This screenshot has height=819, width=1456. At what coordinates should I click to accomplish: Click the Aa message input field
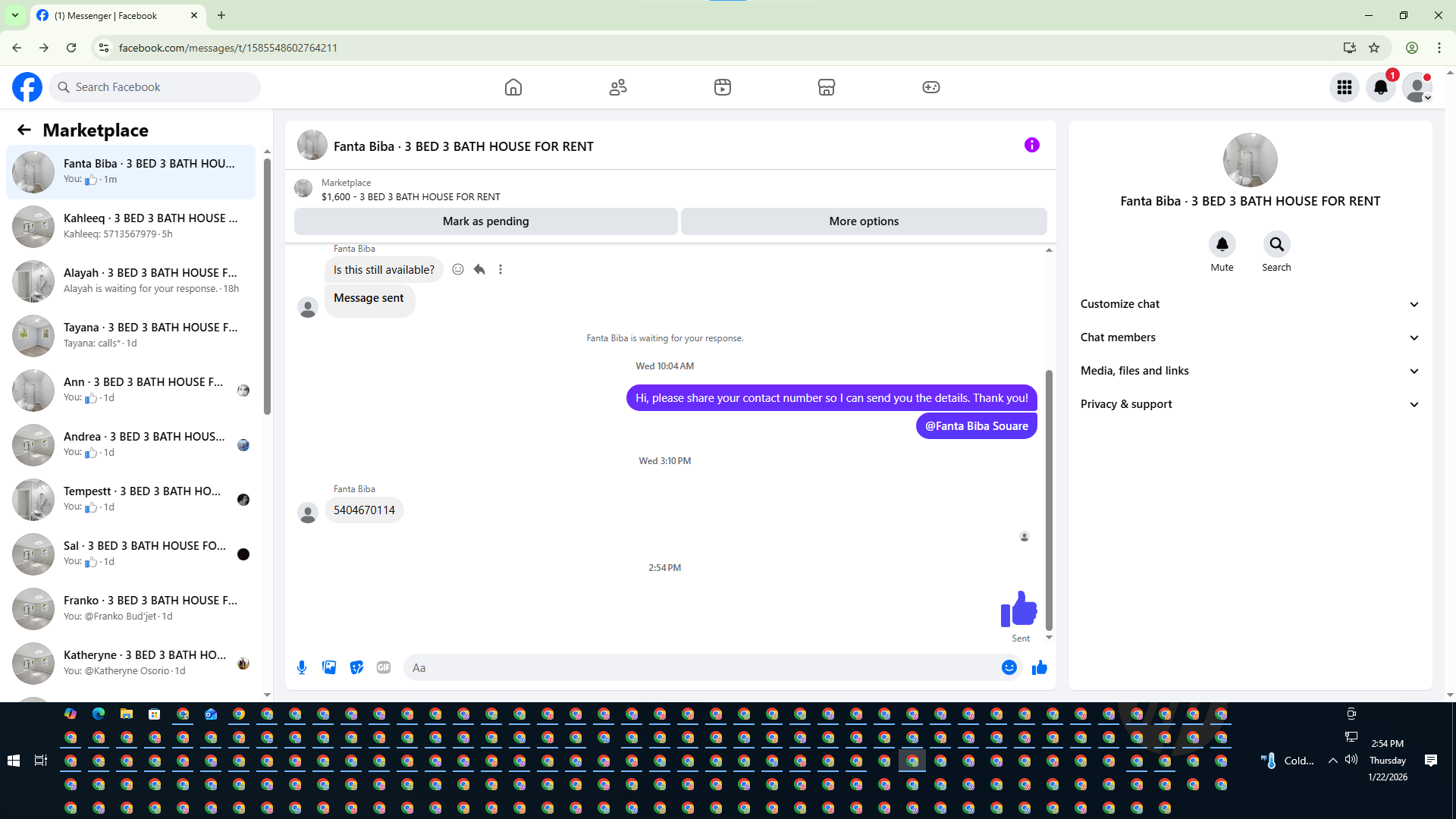pos(701,667)
